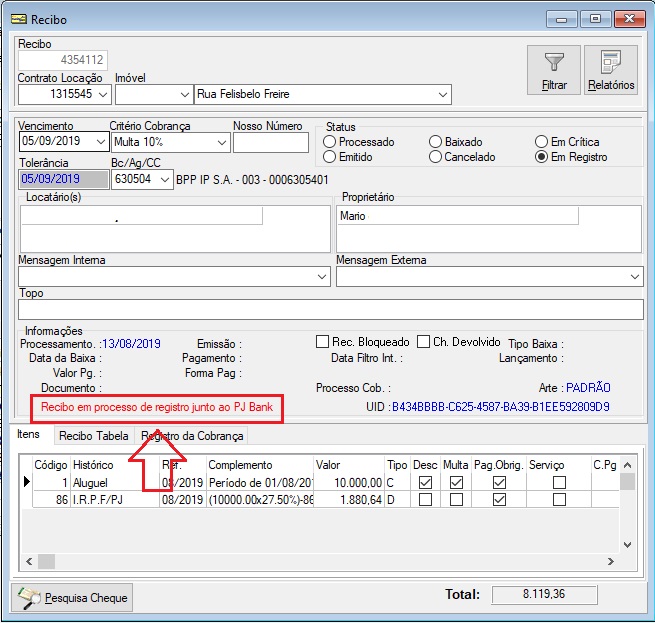Expand the Contrato Locação dropdown
The height and width of the screenshot is (623, 655).
[x=103, y=94]
